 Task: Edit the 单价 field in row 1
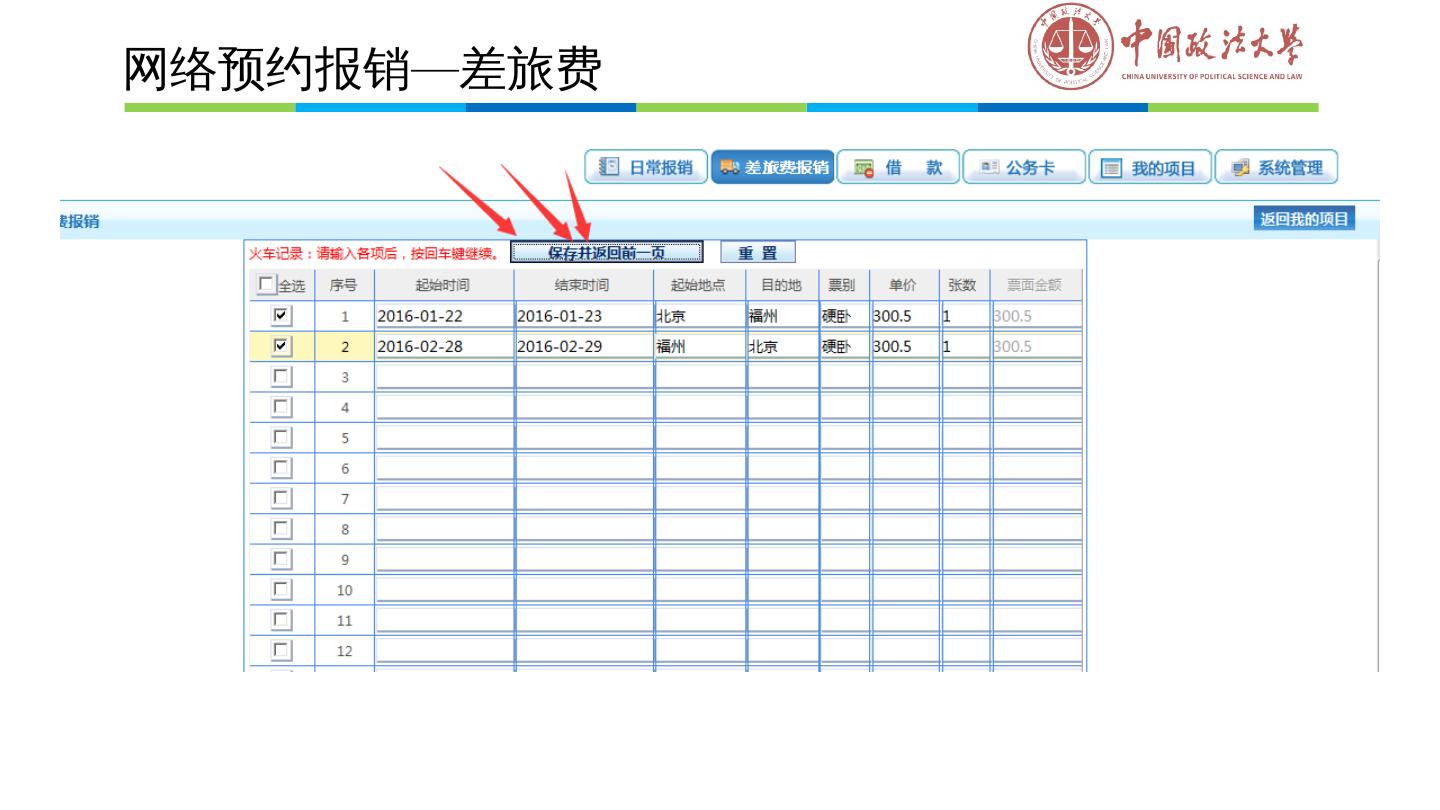click(x=907, y=316)
